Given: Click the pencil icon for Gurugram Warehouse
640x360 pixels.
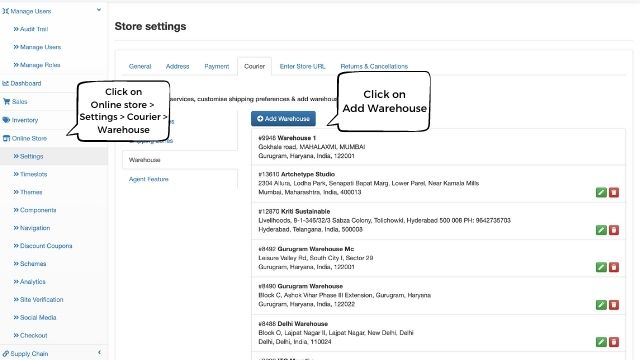Looking at the screenshot, I should pos(601,304).
